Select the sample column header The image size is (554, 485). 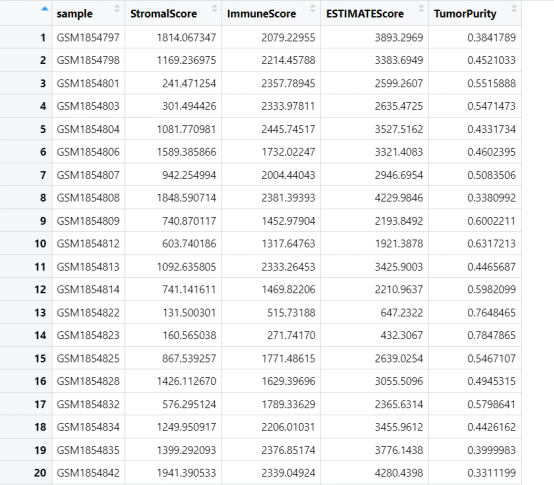[x=75, y=14]
